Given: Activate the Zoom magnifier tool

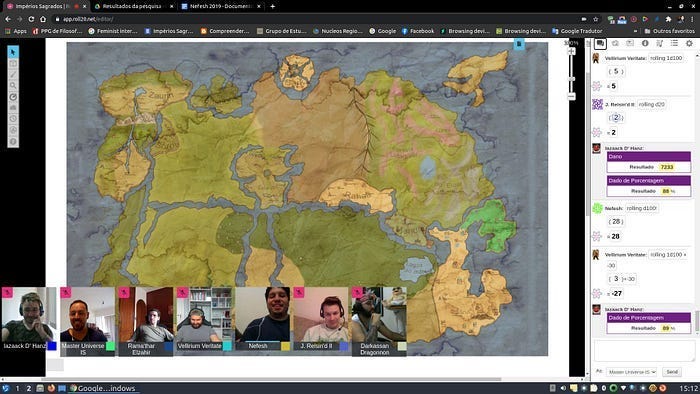Looking at the screenshot, I should (13, 86).
